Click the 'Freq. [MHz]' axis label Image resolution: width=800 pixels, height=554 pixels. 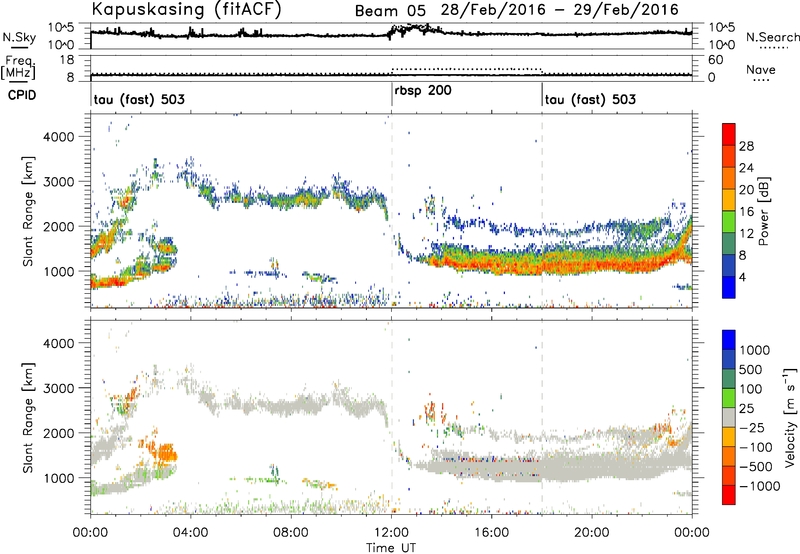18,68
